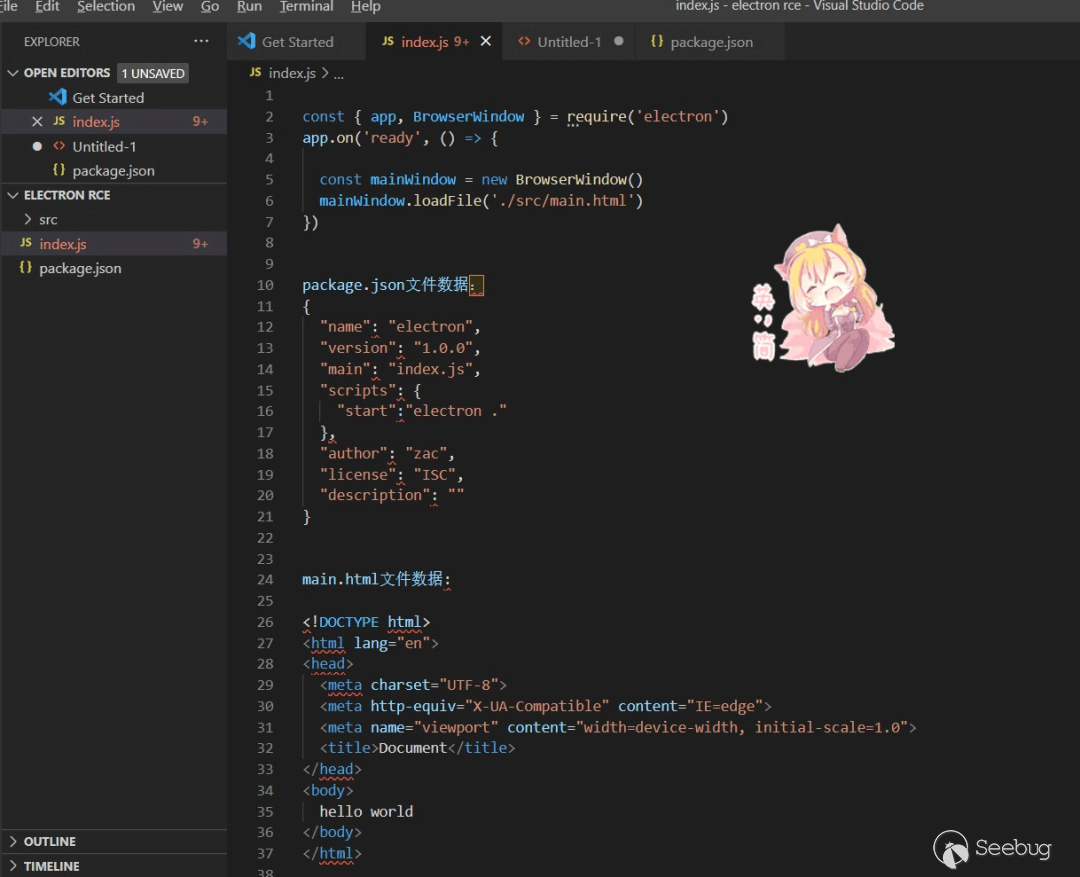The width and height of the screenshot is (1080, 877).
Task: Click the unsaved dot beside Untitled-1 in Open Editors
Action: [x=37, y=146]
